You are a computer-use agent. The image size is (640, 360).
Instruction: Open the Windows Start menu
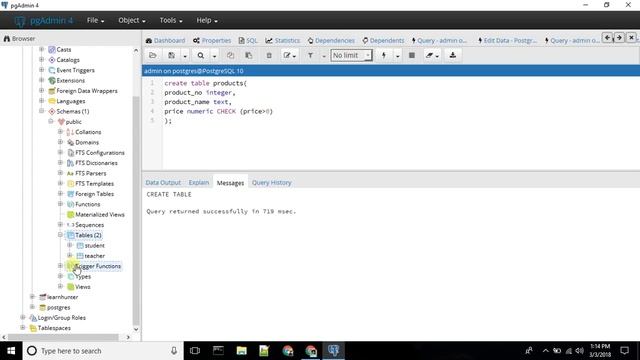click(x=11, y=351)
